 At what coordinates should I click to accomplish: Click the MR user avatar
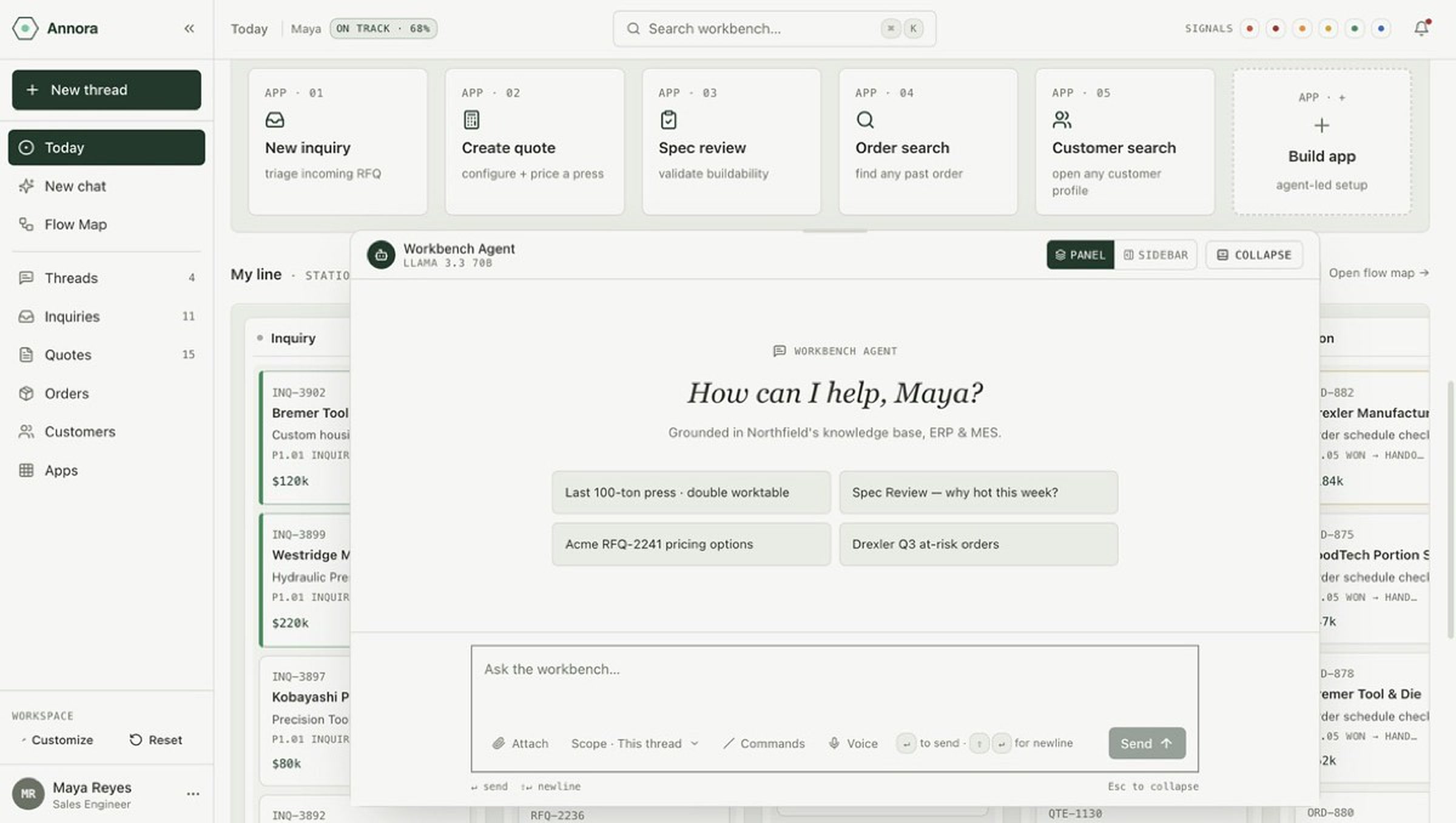[x=28, y=794]
